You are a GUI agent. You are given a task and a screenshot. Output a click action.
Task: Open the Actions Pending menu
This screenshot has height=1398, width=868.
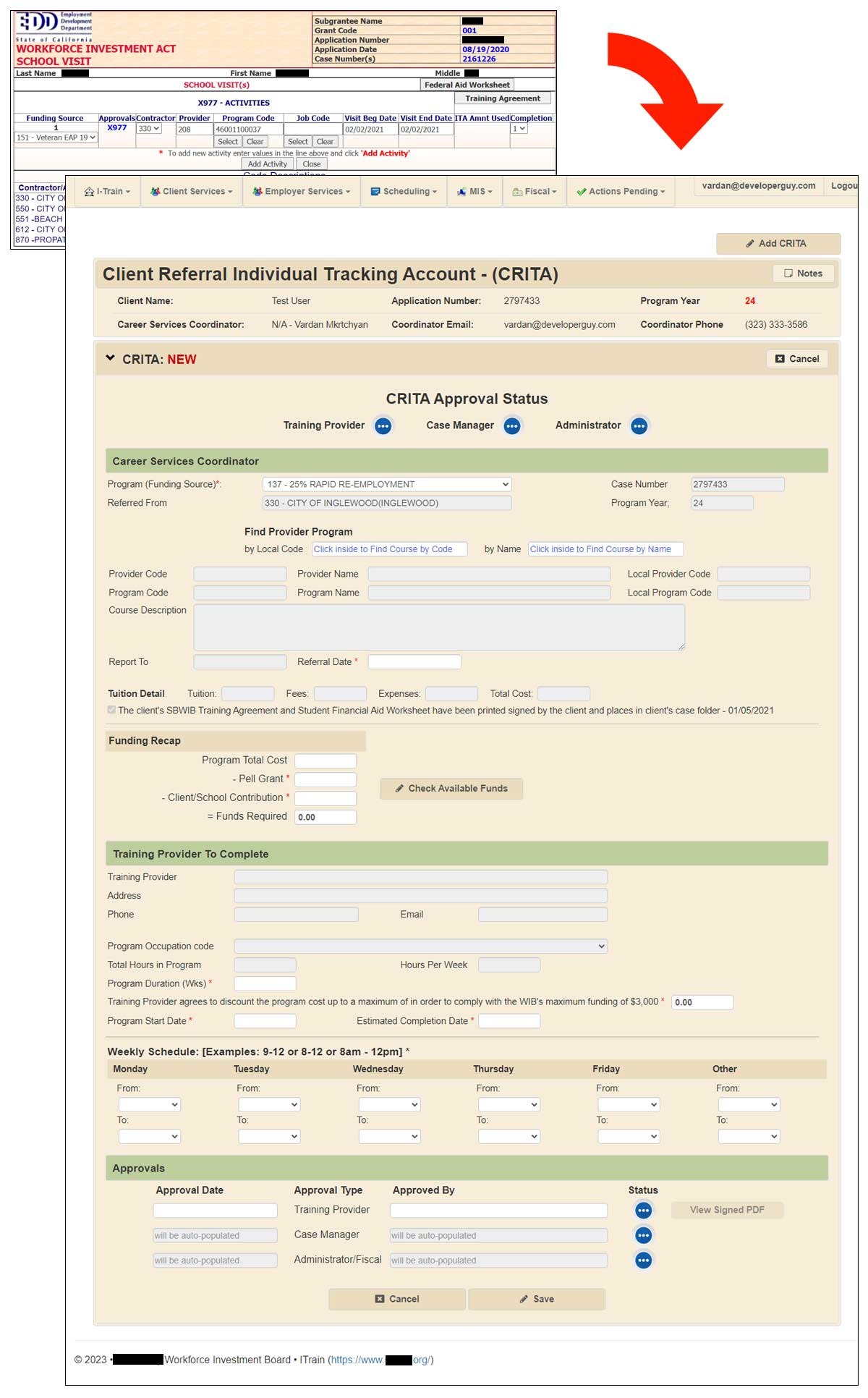(x=621, y=192)
